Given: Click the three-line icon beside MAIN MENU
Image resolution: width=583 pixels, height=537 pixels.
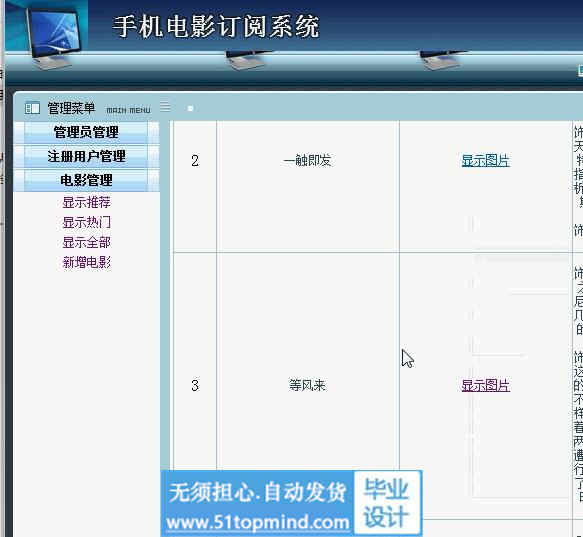Looking at the screenshot, I should pyautogui.click(x=165, y=107).
